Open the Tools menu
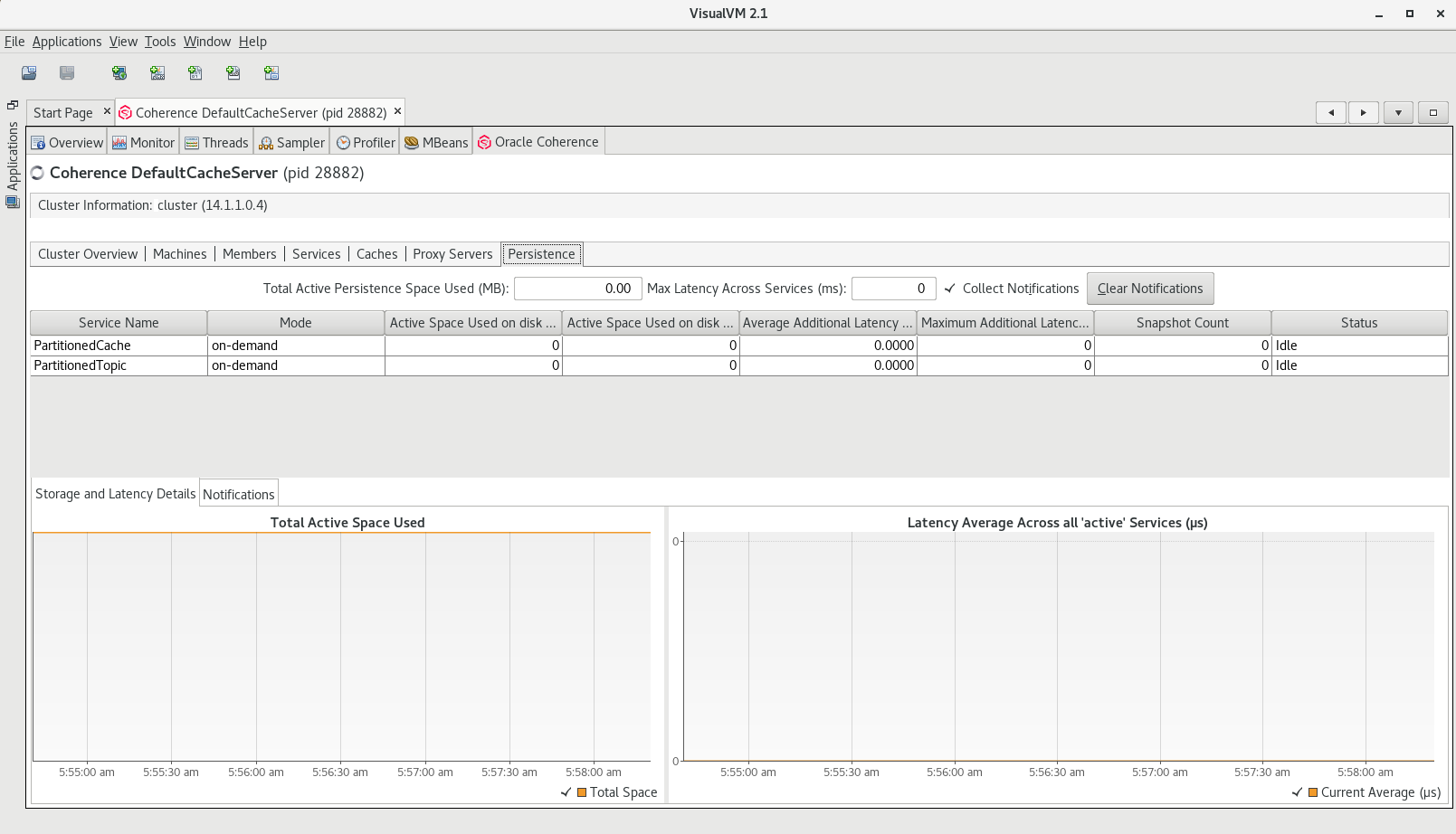 (x=160, y=42)
